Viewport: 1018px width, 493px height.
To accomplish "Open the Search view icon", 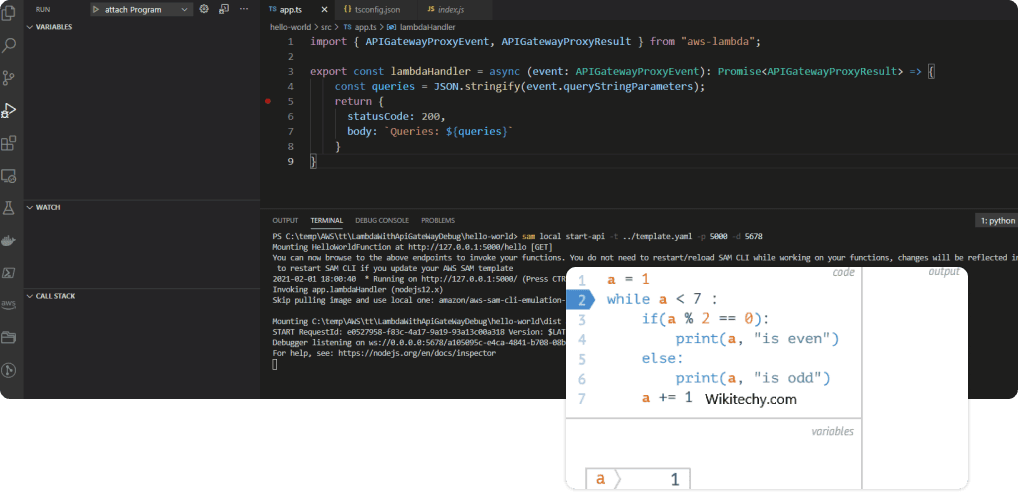I will (10, 44).
